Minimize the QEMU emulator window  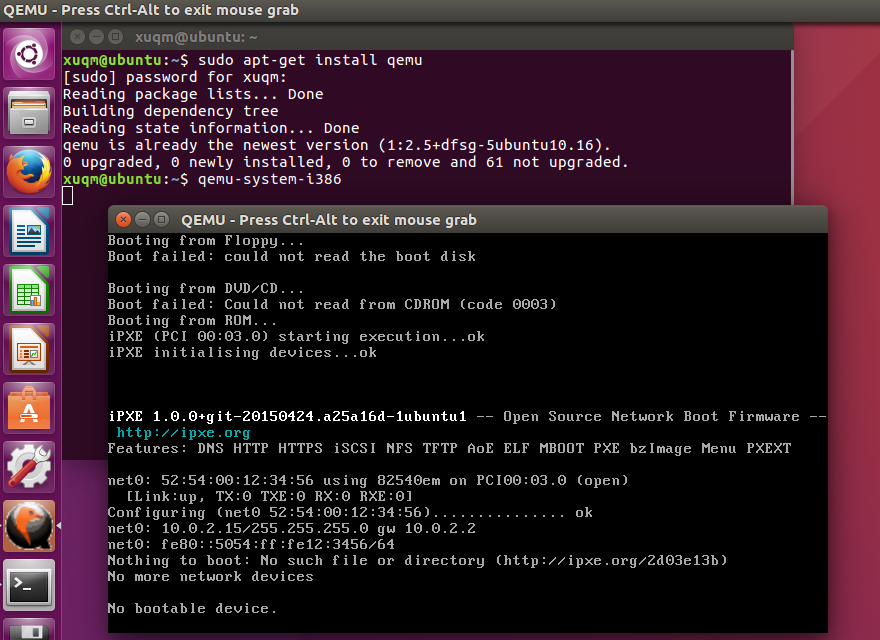[x=143, y=220]
